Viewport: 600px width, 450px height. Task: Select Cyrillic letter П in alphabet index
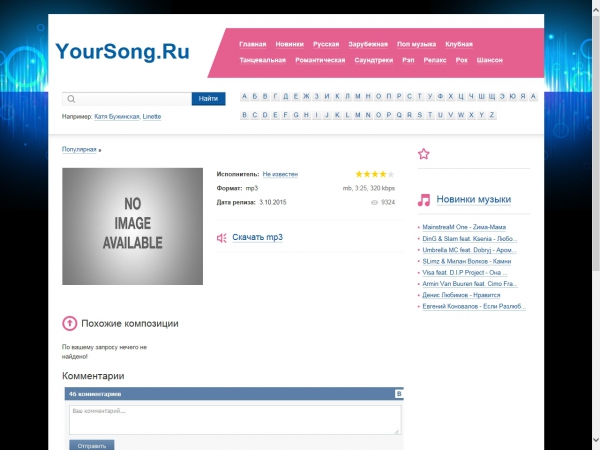(x=389, y=96)
